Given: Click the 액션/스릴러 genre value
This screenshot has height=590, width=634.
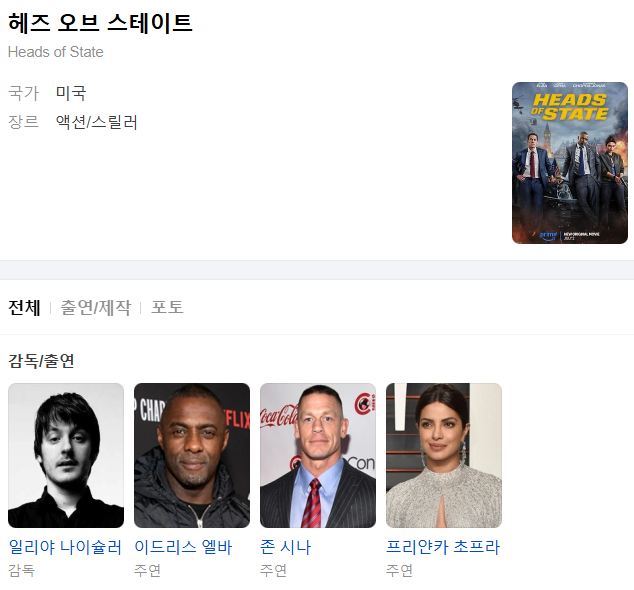Looking at the screenshot, I should pos(97,122).
